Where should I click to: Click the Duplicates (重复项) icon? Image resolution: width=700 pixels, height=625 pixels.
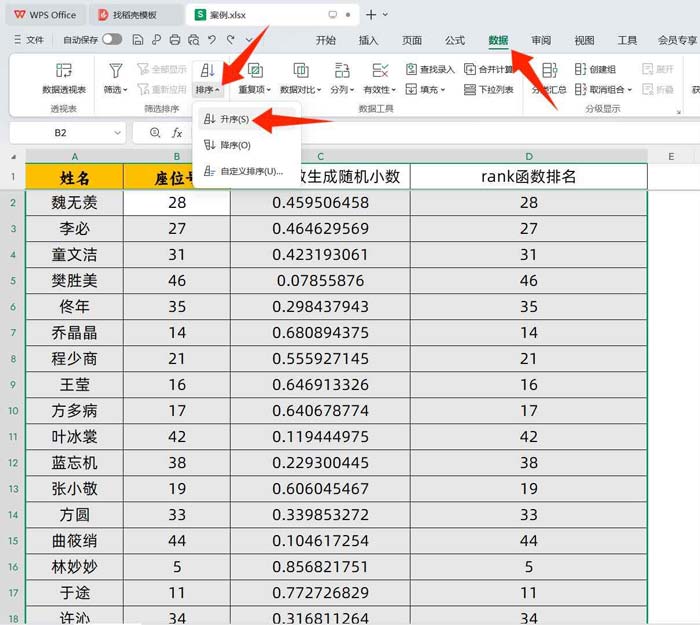(x=254, y=70)
